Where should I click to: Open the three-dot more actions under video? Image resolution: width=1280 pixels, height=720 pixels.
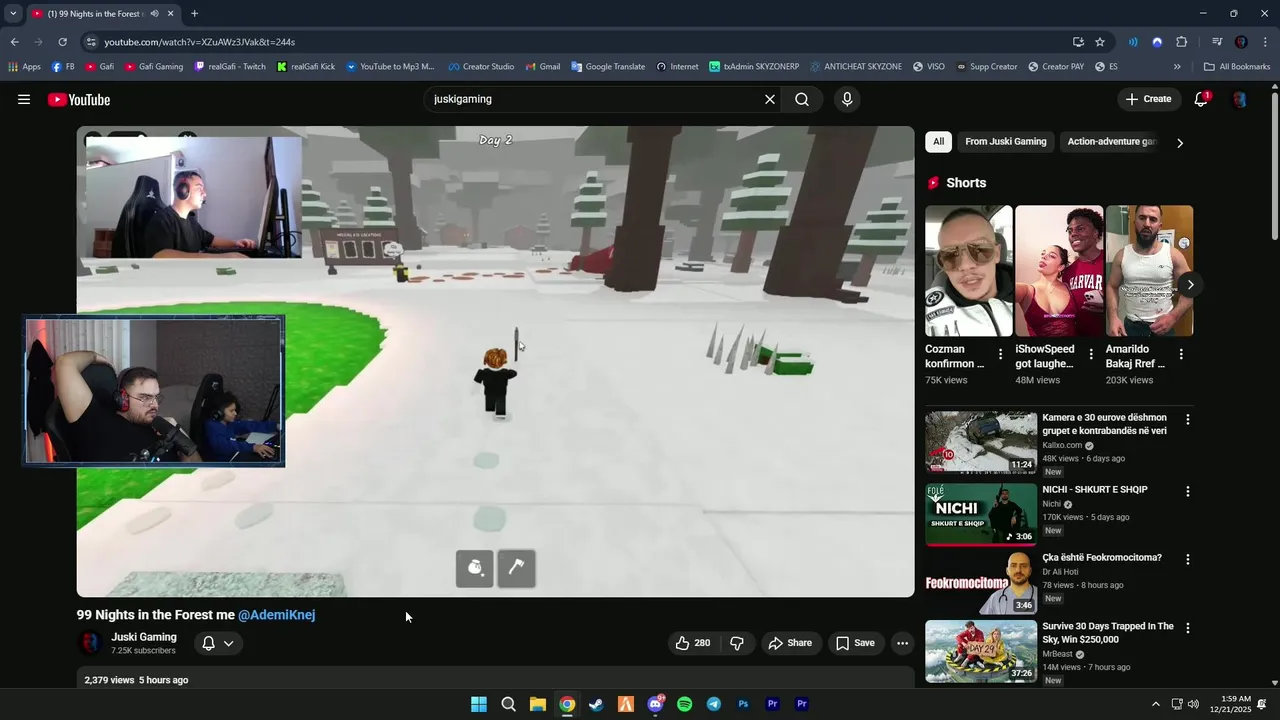902,643
